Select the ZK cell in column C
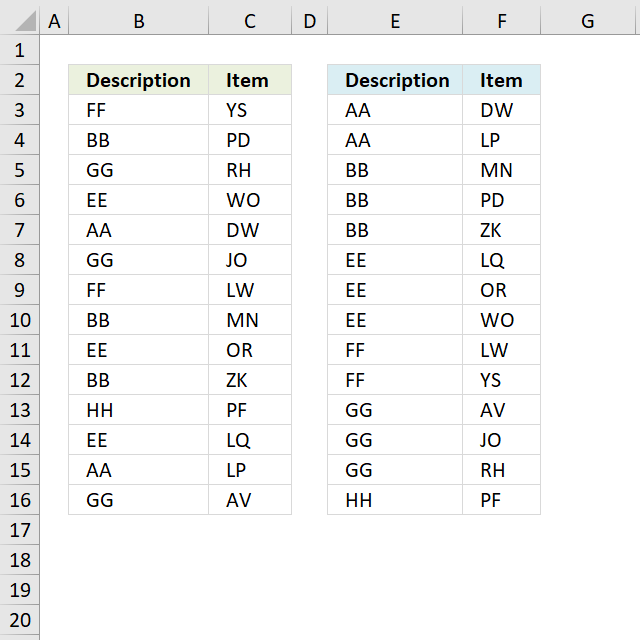The width and height of the screenshot is (640, 640). tap(250, 380)
